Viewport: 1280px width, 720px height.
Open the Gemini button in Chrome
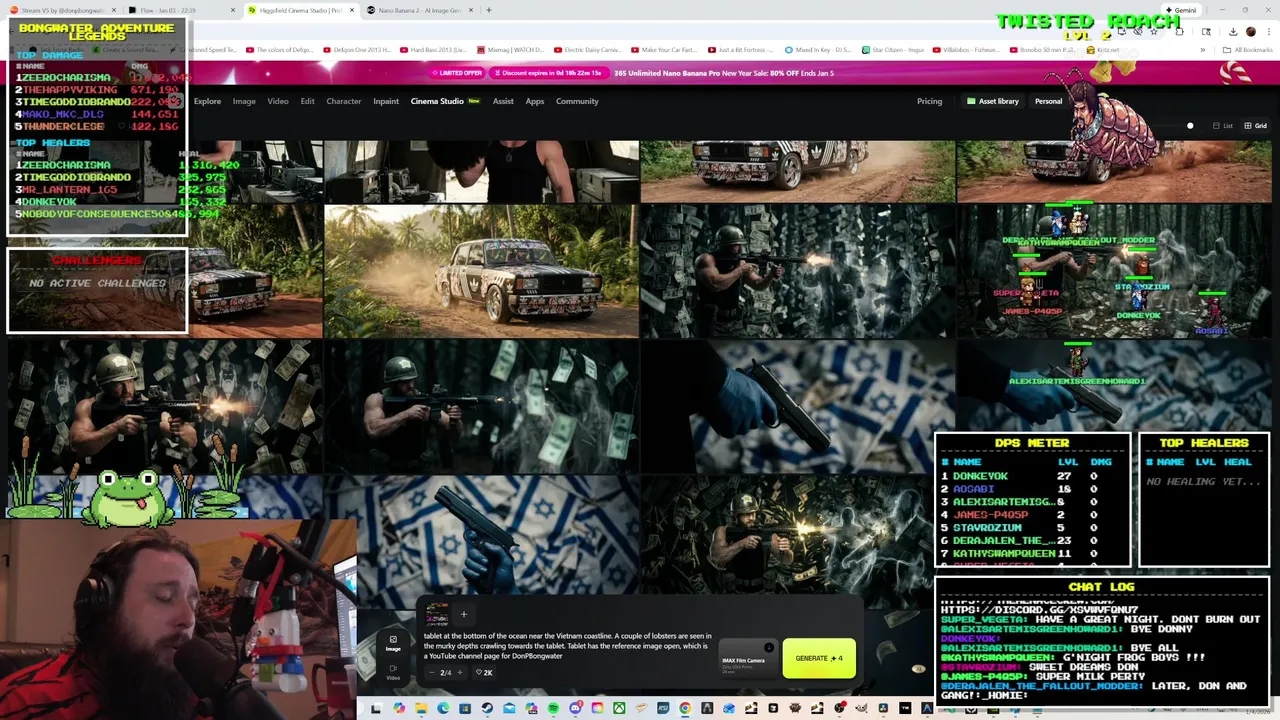click(x=1180, y=10)
